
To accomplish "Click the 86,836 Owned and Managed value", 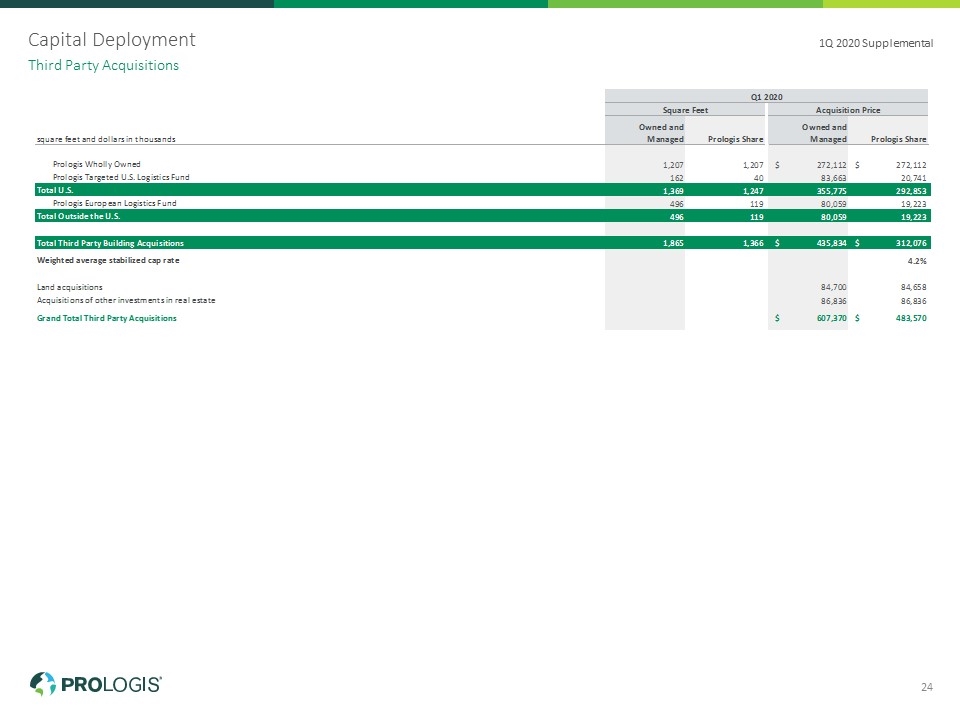I will click(834, 301).
